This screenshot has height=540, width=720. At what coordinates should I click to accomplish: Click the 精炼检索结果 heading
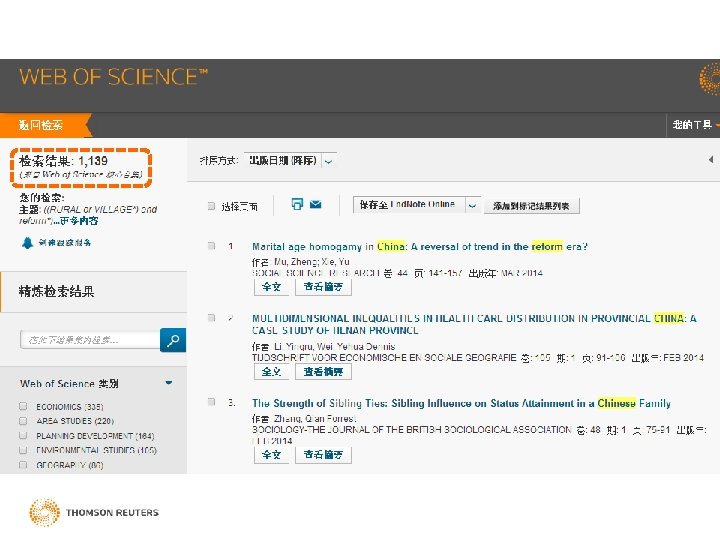[56, 291]
